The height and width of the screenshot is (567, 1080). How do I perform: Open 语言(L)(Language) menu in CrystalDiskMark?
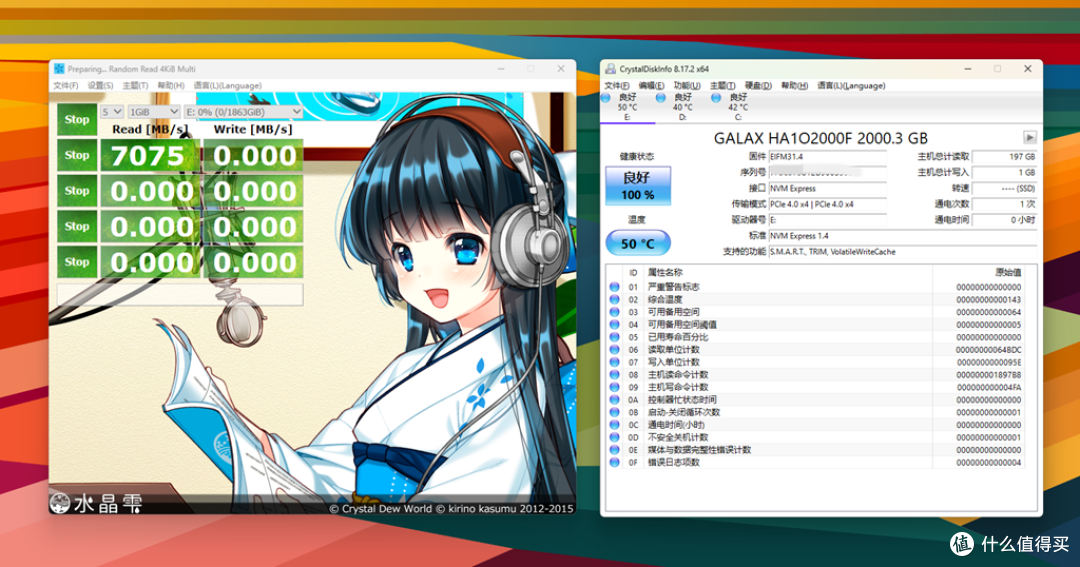pos(227,85)
